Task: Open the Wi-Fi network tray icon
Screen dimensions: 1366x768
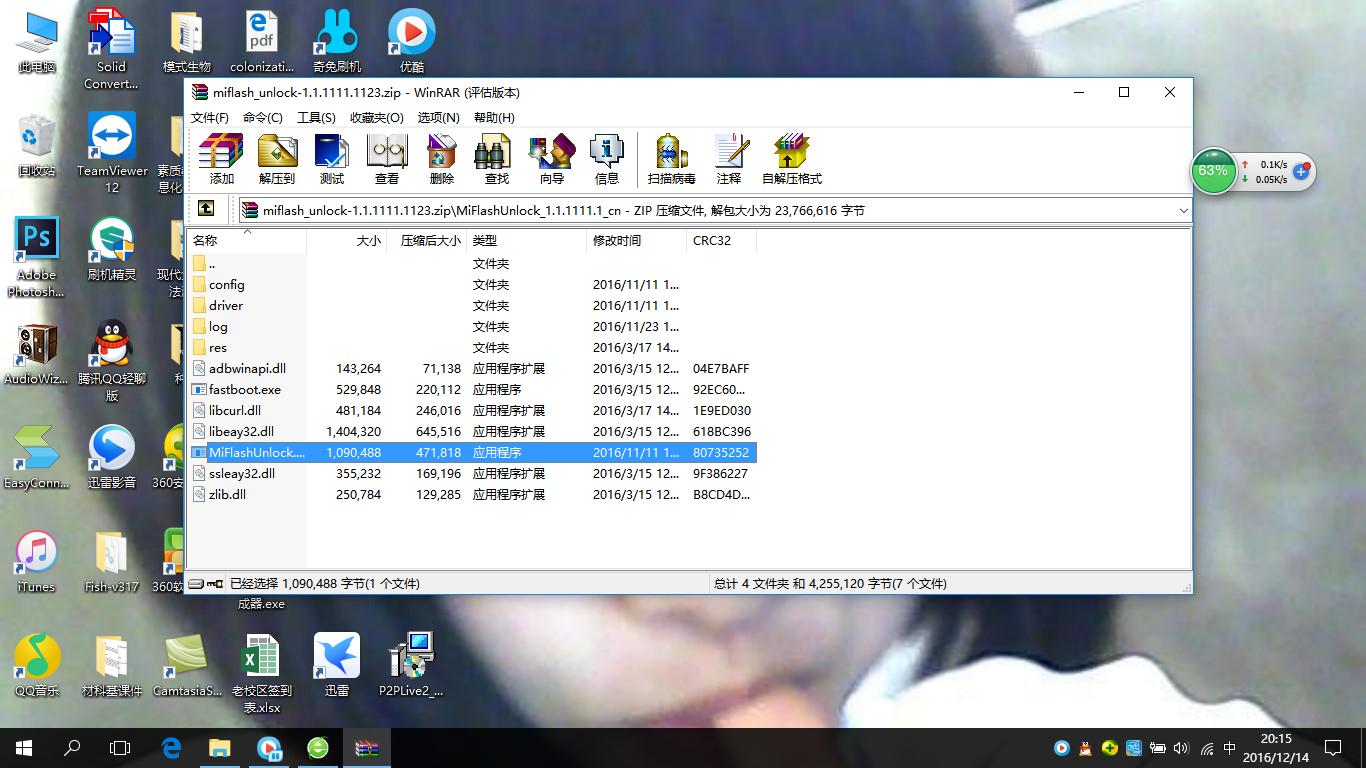Action: coord(1206,747)
